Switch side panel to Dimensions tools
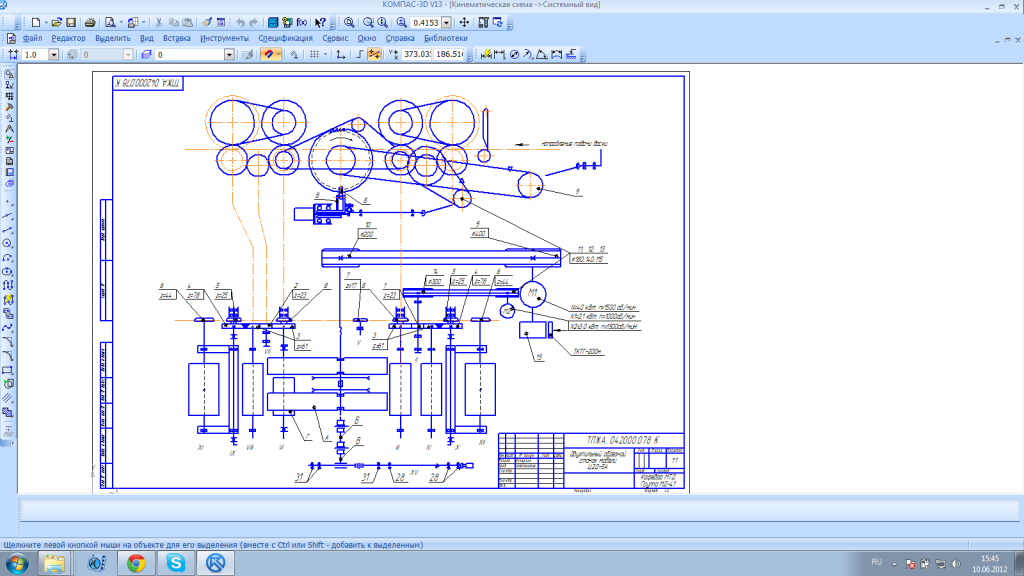The width and height of the screenshot is (1024, 576). pyautogui.click(x=9, y=85)
